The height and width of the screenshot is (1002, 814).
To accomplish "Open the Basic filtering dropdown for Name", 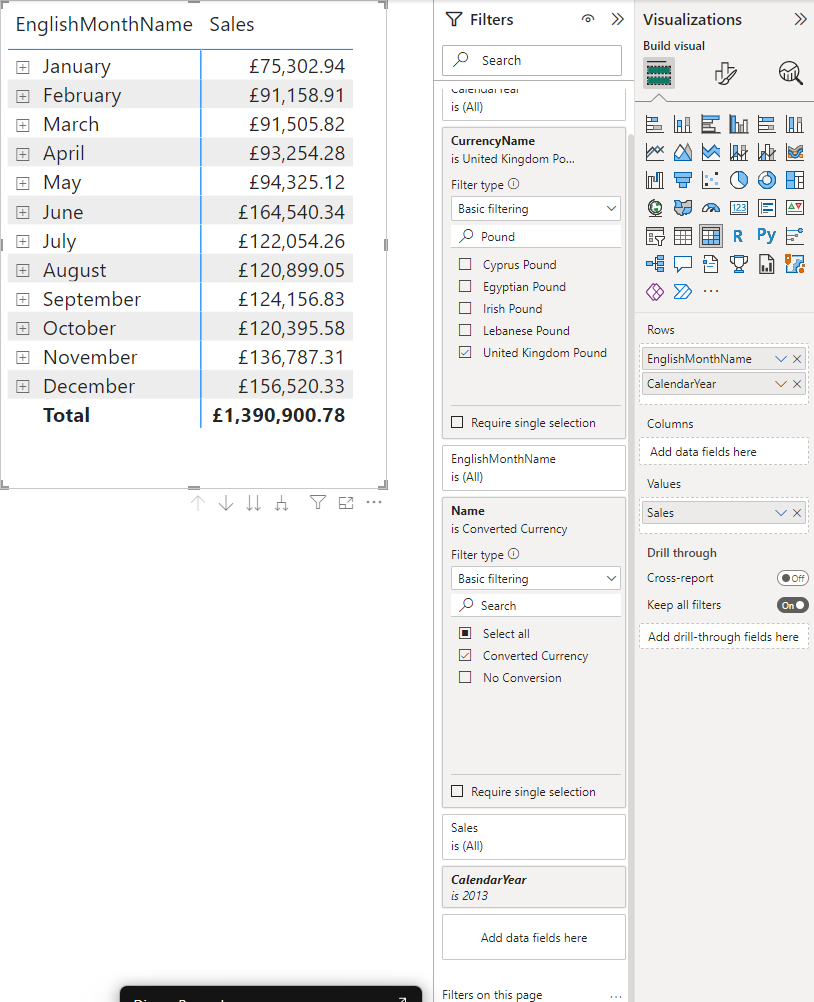I will 535,579.
